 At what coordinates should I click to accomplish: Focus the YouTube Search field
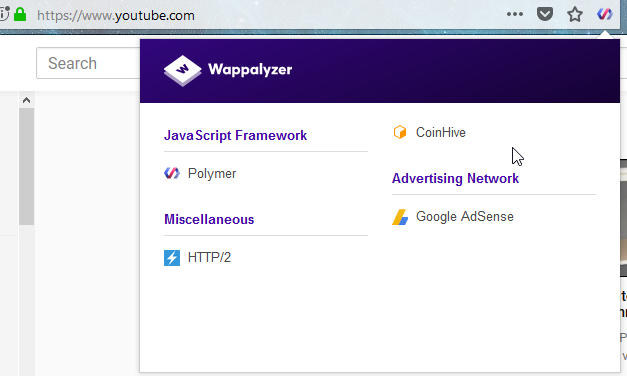[88, 63]
